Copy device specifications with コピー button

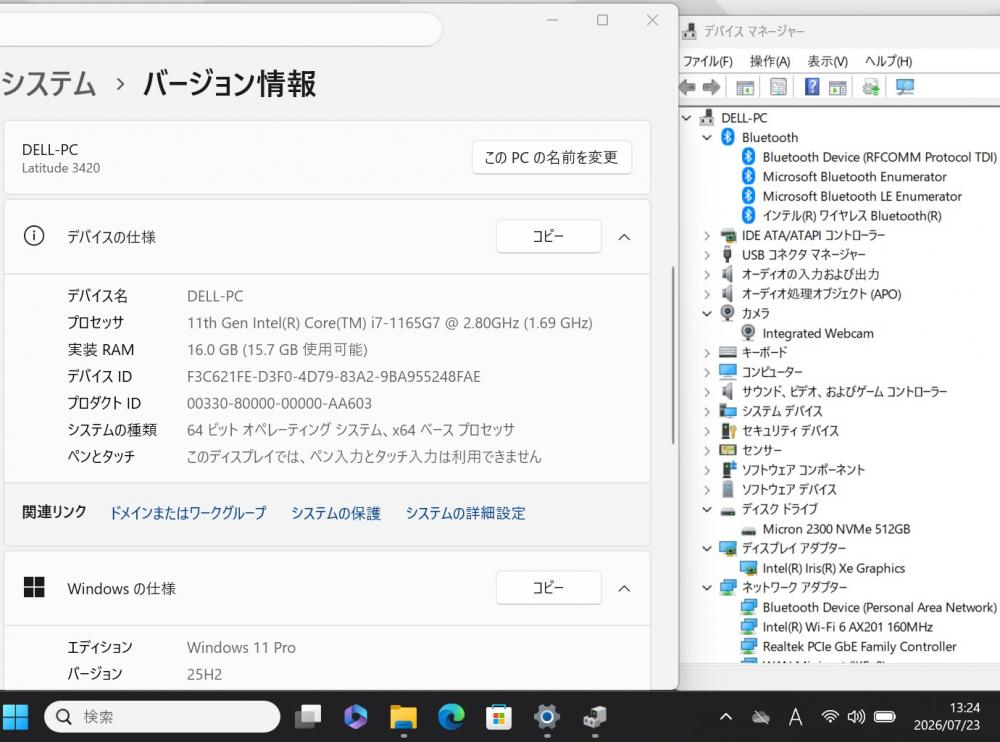(x=548, y=236)
